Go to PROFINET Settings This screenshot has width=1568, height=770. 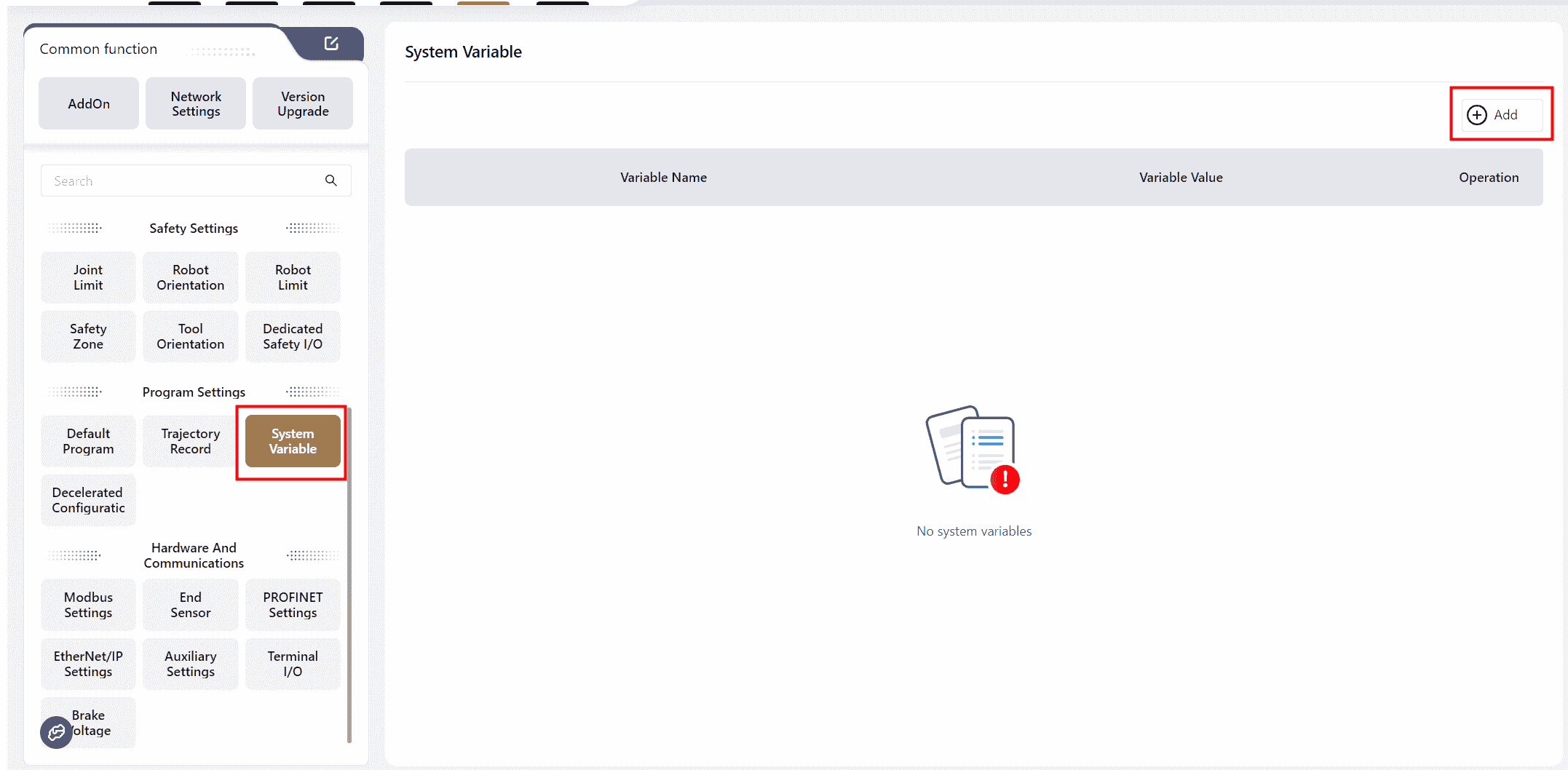coord(293,605)
